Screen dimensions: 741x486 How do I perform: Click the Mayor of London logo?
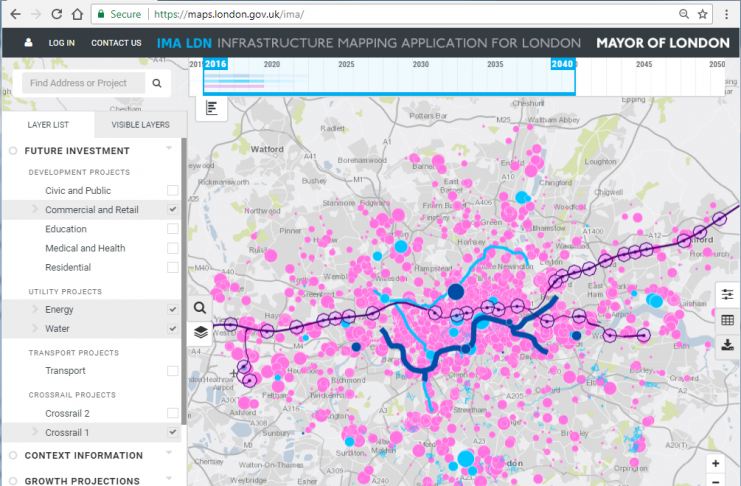(x=663, y=43)
